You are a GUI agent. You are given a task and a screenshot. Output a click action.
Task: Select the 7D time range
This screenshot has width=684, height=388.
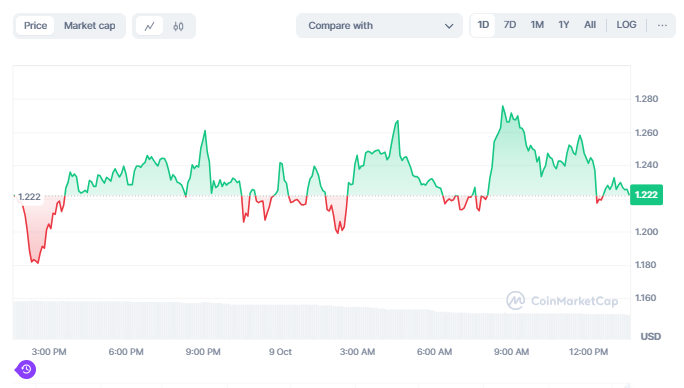click(x=510, y=25)
